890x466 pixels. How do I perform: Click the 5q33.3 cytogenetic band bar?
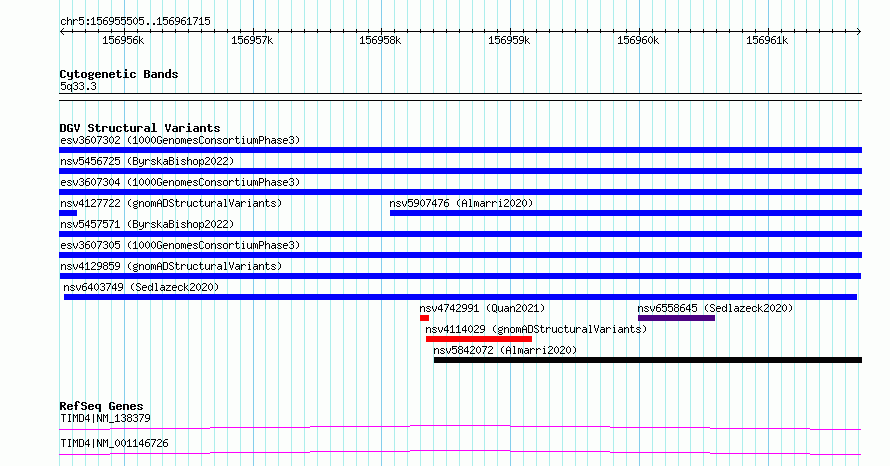(x=460, y=97)
